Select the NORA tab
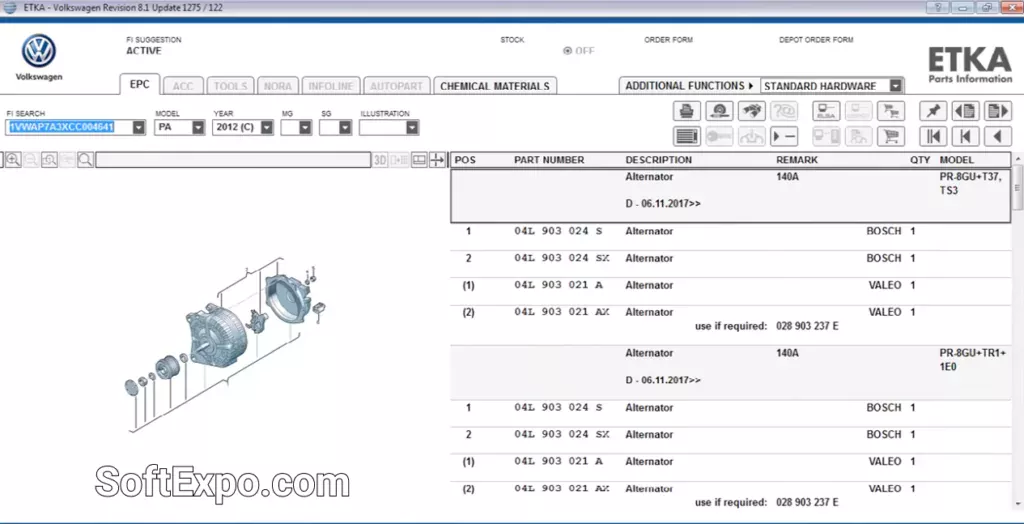1024x524 pixels. coord(278,86)
